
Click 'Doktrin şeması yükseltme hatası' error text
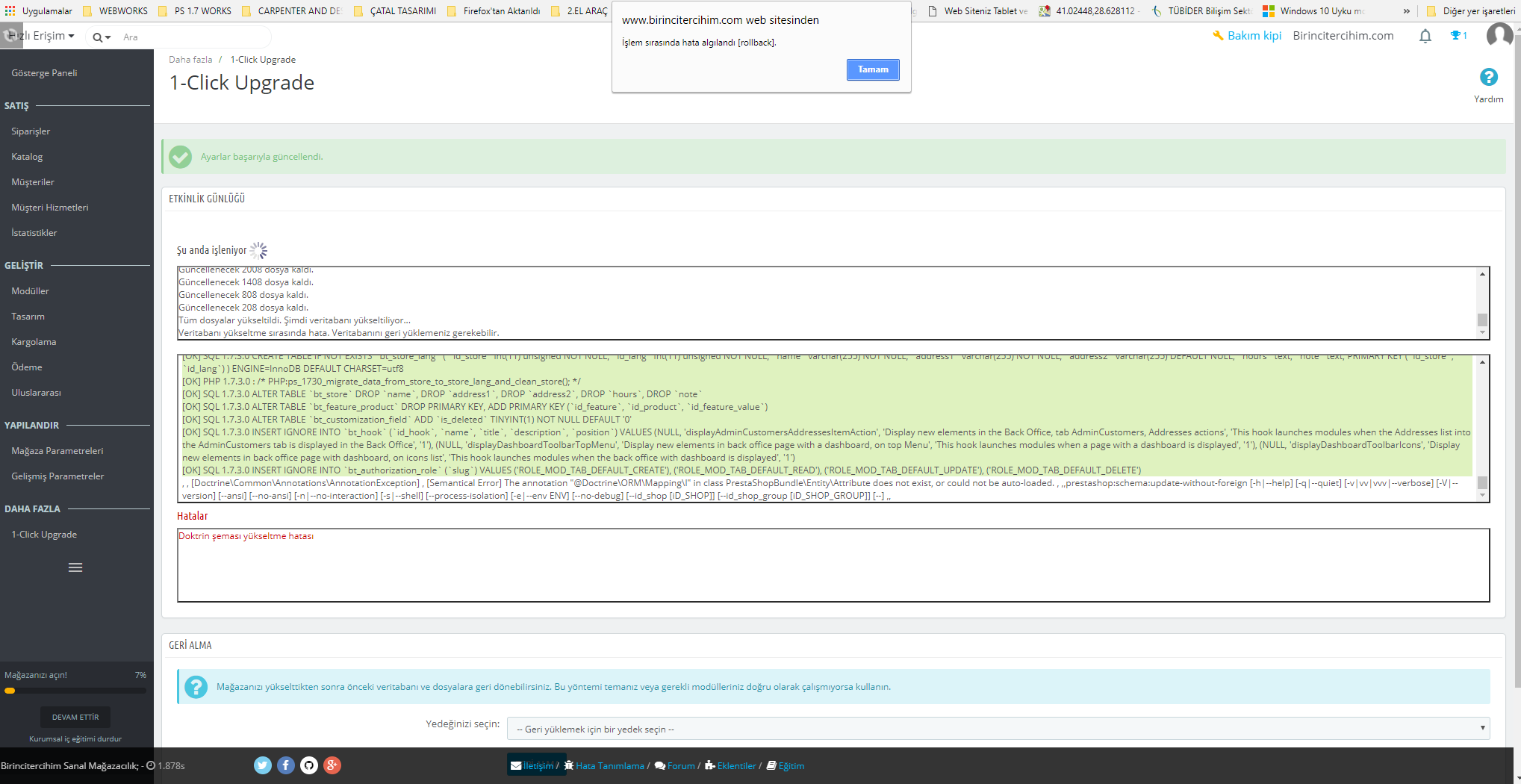tap(246, 536)
